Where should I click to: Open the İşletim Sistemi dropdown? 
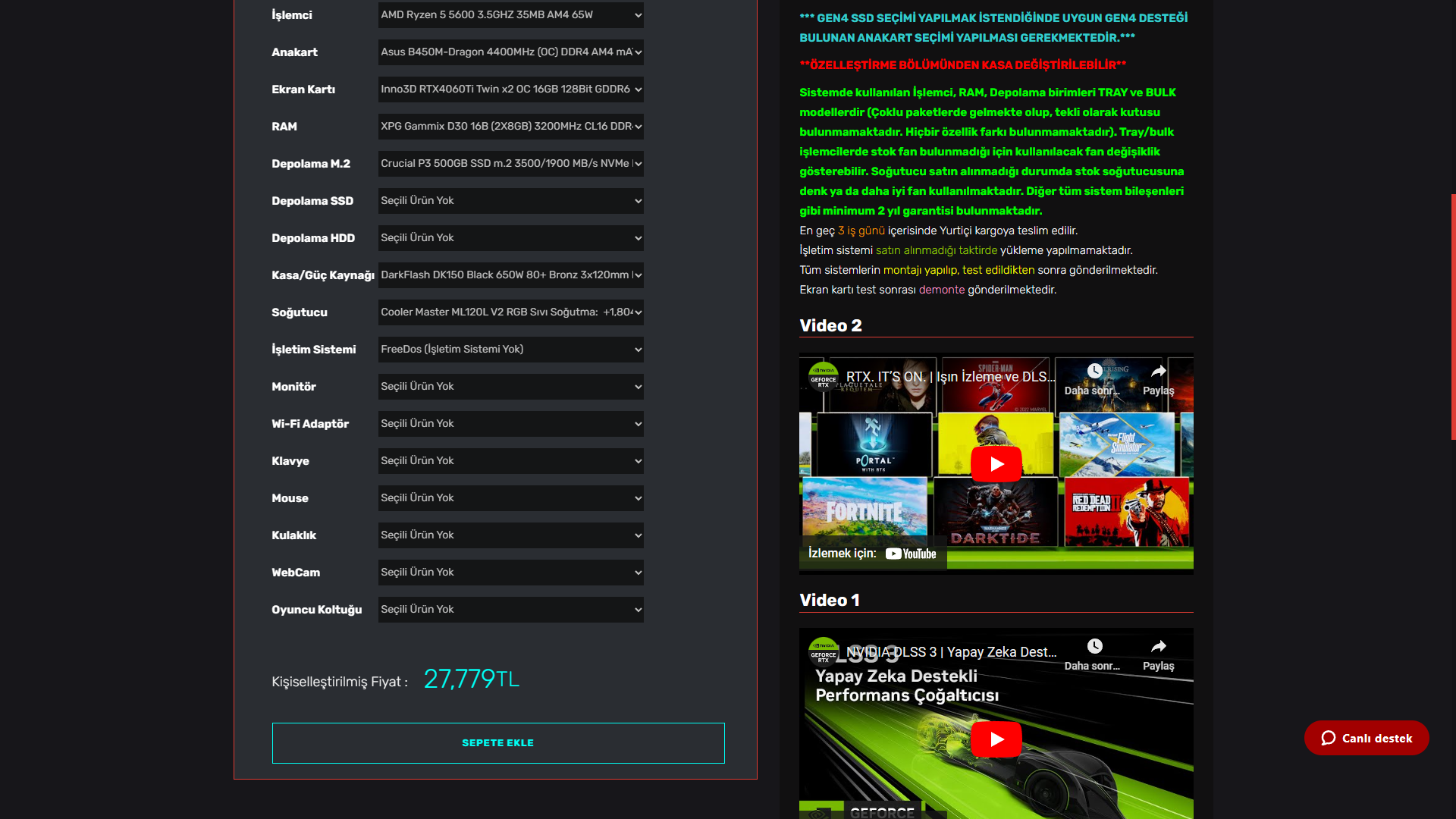click(510, 349)
